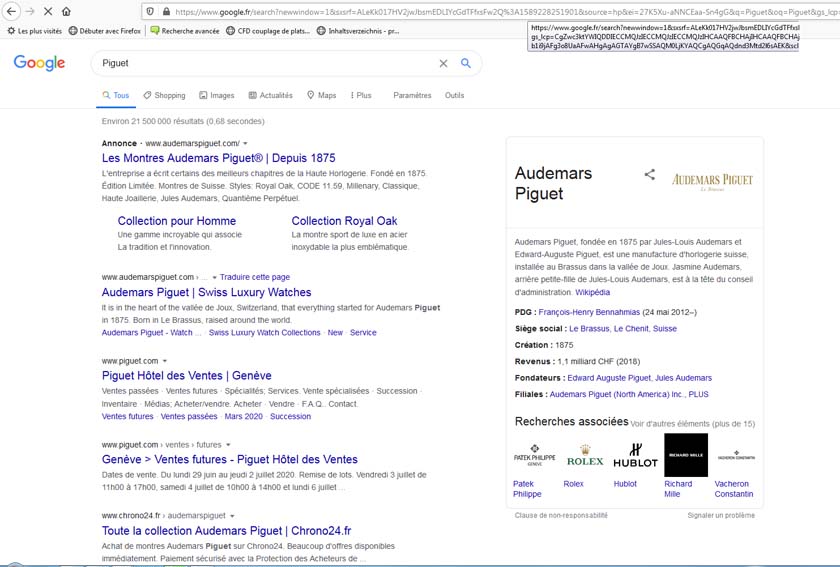
Task: Open 'Jules Audemars' founder link
Action: coord(684,378)
